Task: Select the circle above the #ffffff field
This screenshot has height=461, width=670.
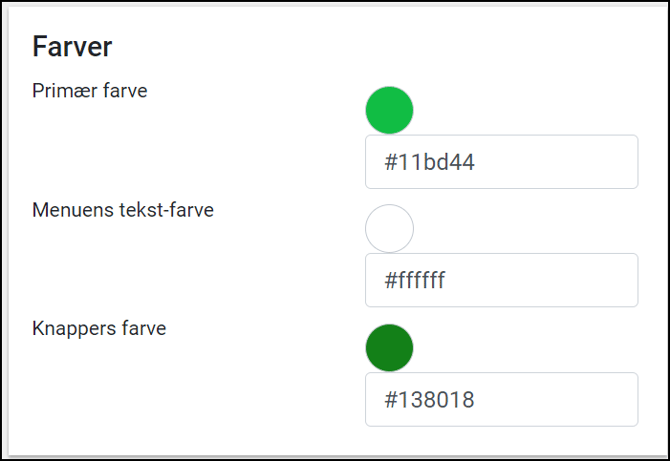Action: [x=389, y=229]
